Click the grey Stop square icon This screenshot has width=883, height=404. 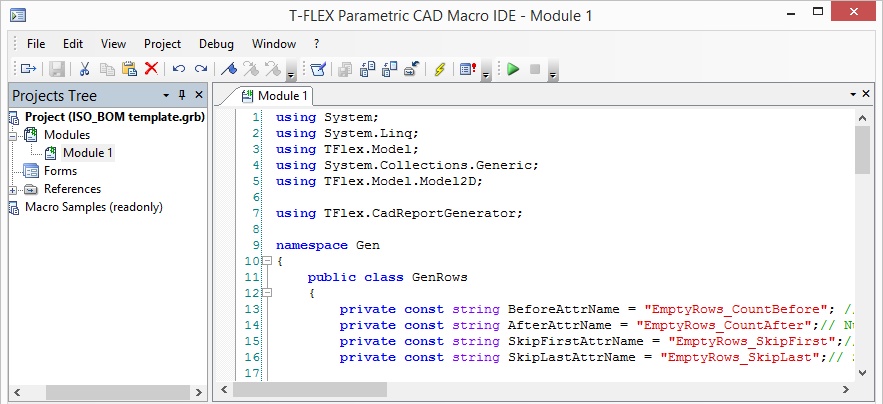(535, 69)
